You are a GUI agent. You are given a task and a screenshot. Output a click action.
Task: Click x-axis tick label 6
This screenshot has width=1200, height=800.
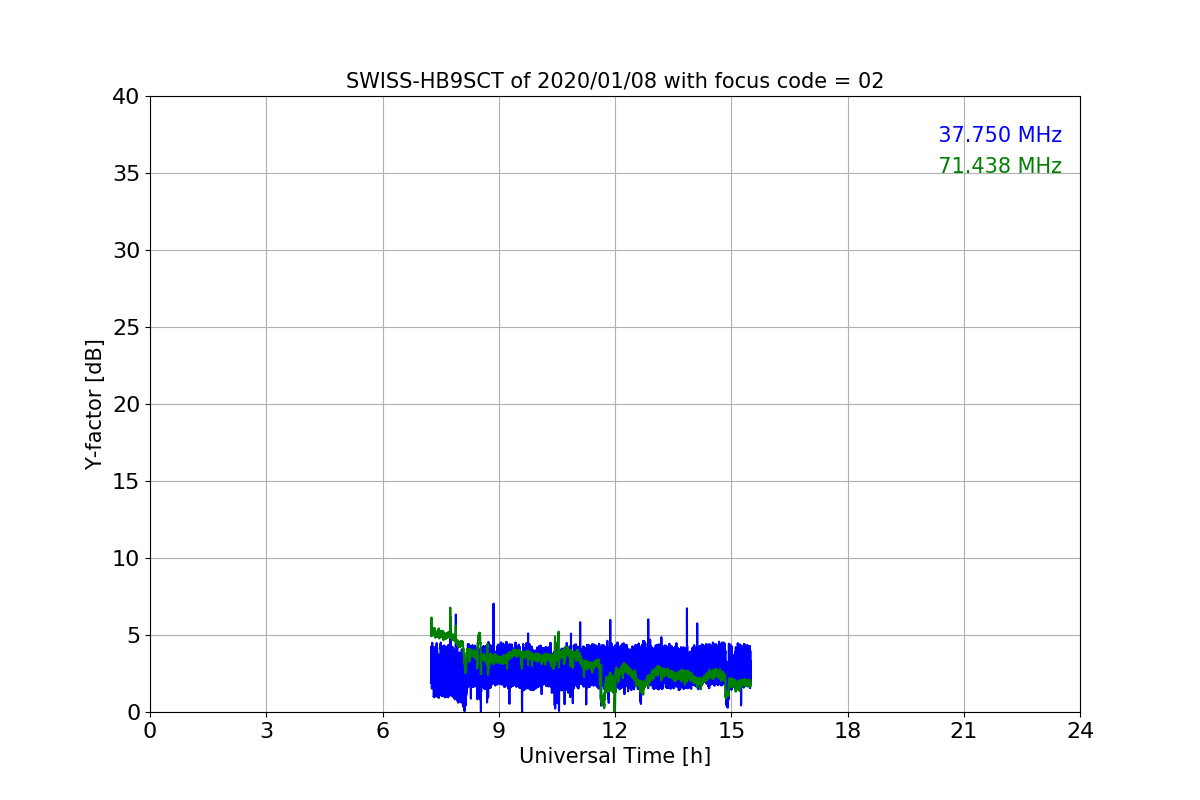[x=383, y=731]
